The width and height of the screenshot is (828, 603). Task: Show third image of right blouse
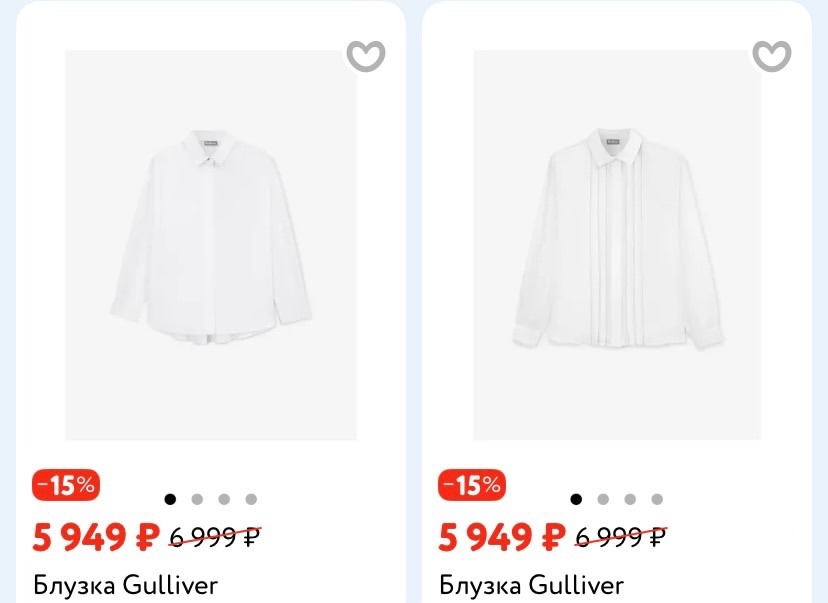tap(630, 499)
